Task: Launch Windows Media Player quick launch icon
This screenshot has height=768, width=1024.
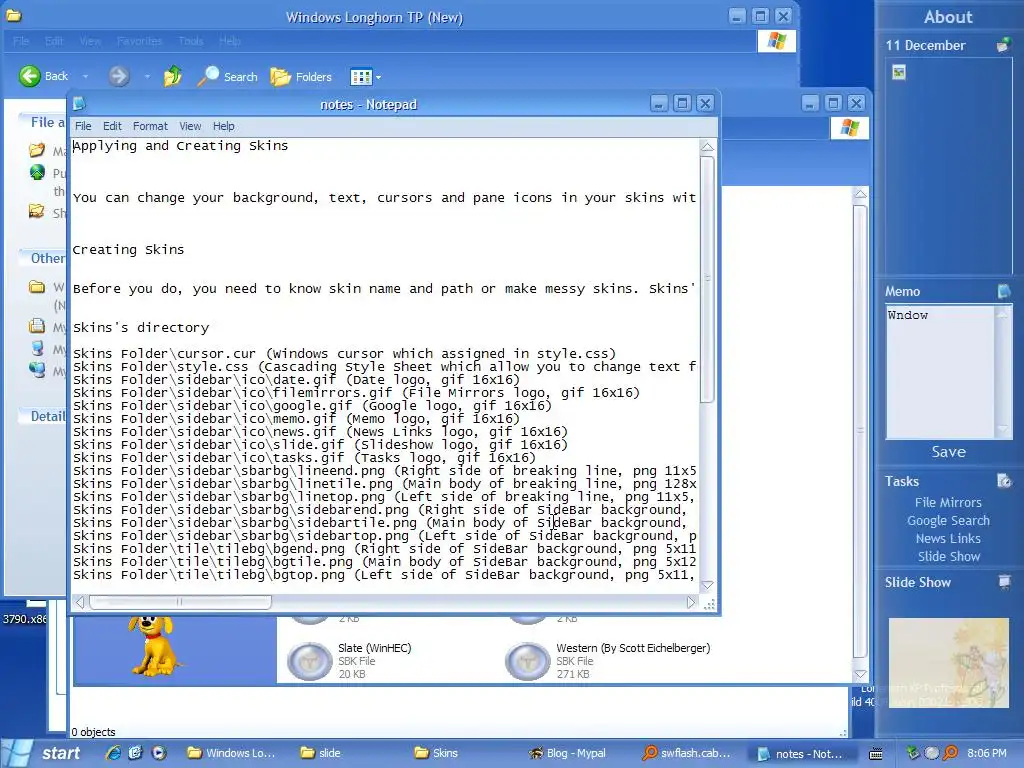Action: 159,752
